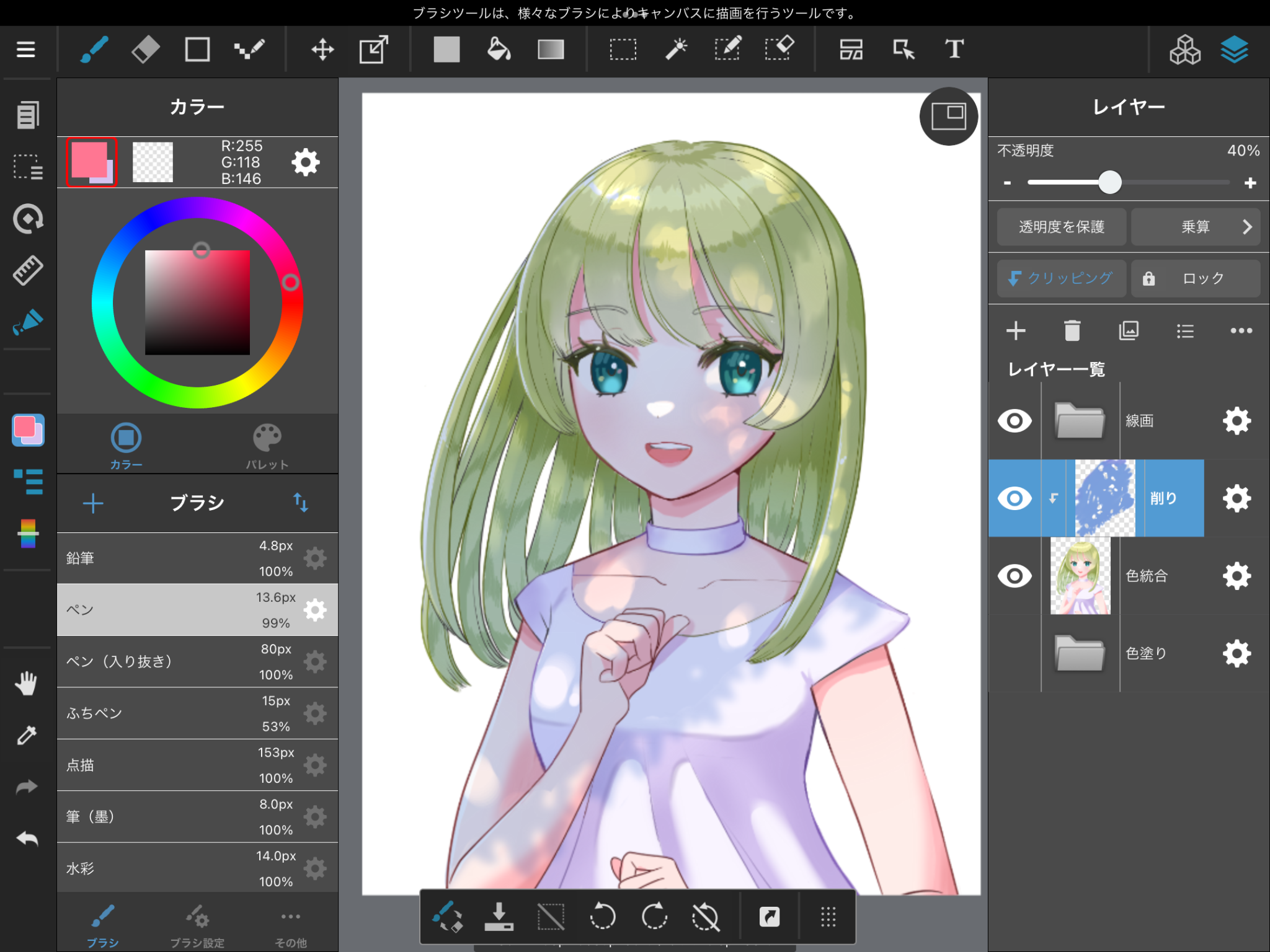Pick the Eyedropper tool in the left sidebar
The image size is (1270, 952).
(x=27, y=735)
